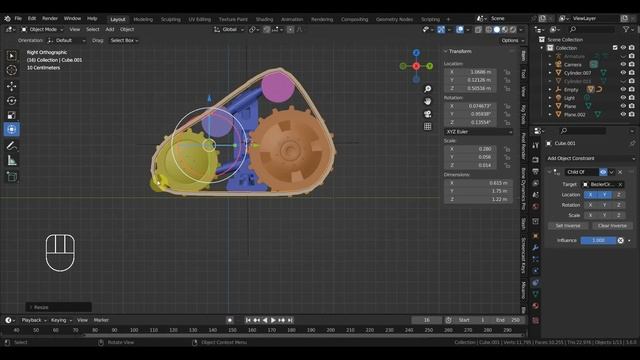
Task: Select the Rotate tool
Action: 11,100
